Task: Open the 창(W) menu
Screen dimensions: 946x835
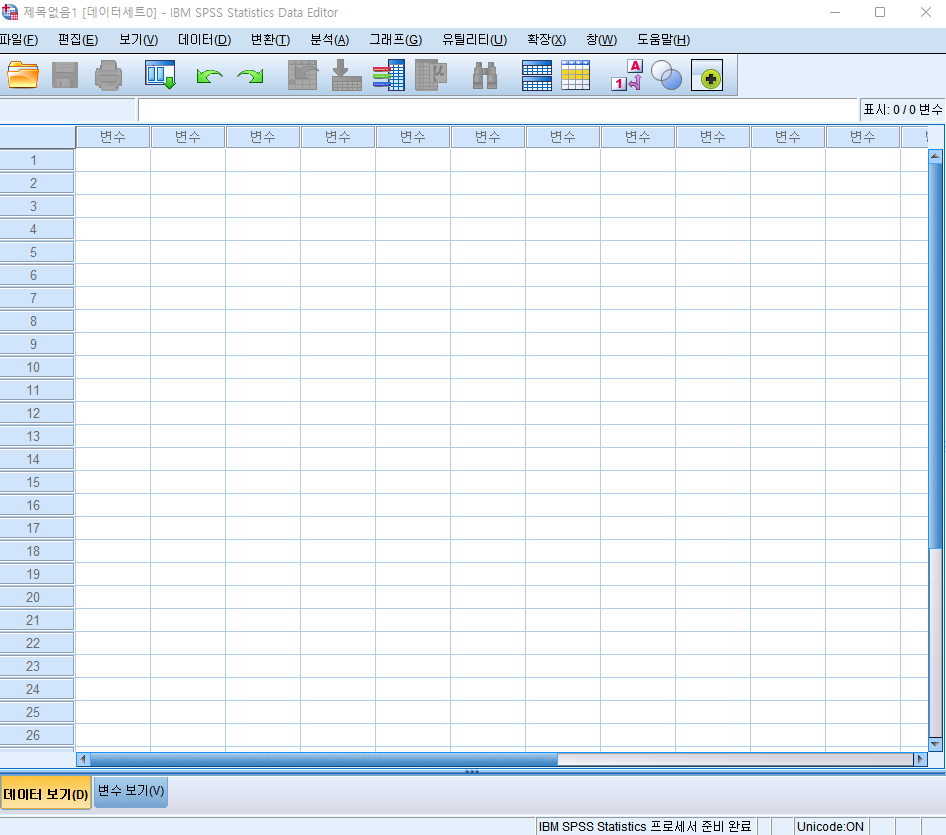Action: [x=602, y=40]
